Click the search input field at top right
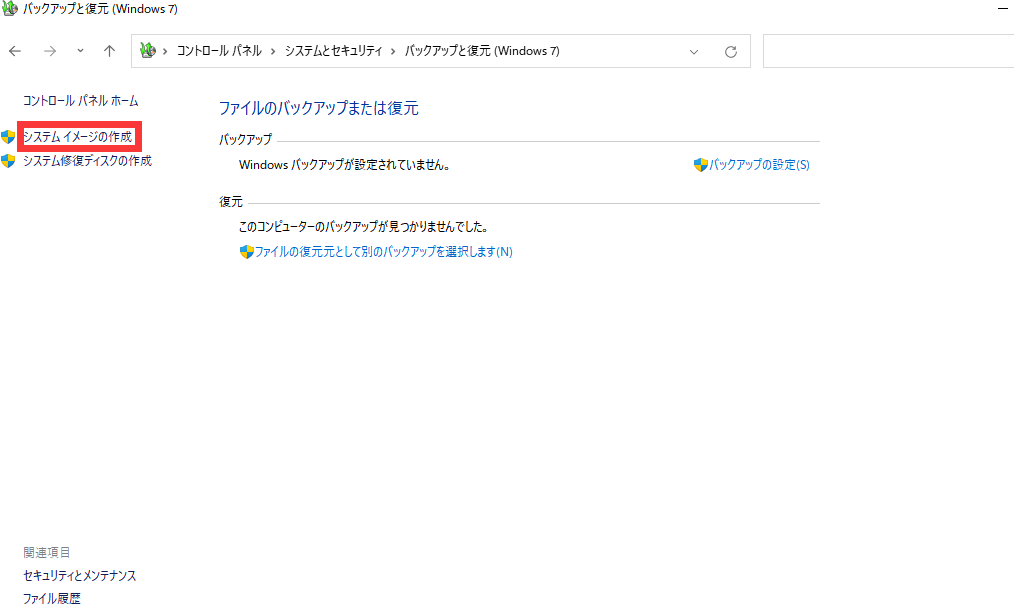This screenshot has width=1014, height=612. [888, 50]
